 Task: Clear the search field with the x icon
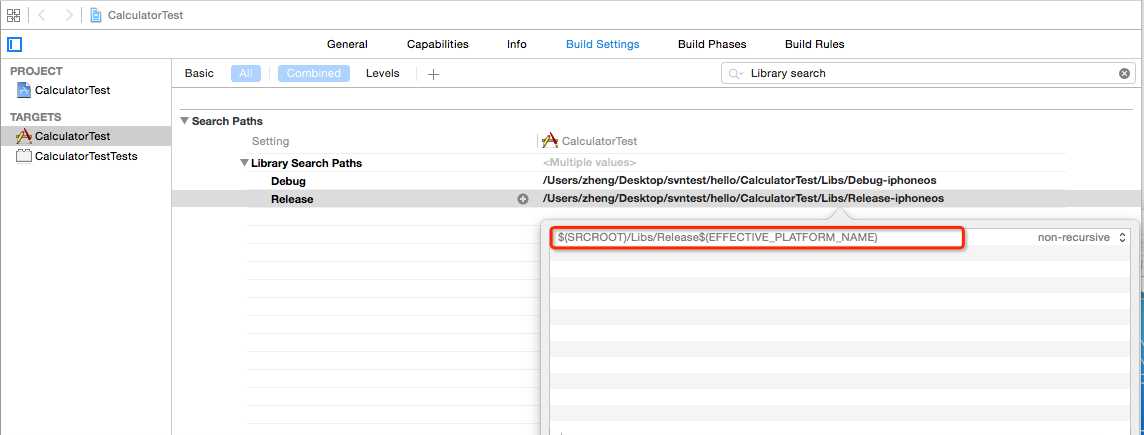(x=1124, y=73)
